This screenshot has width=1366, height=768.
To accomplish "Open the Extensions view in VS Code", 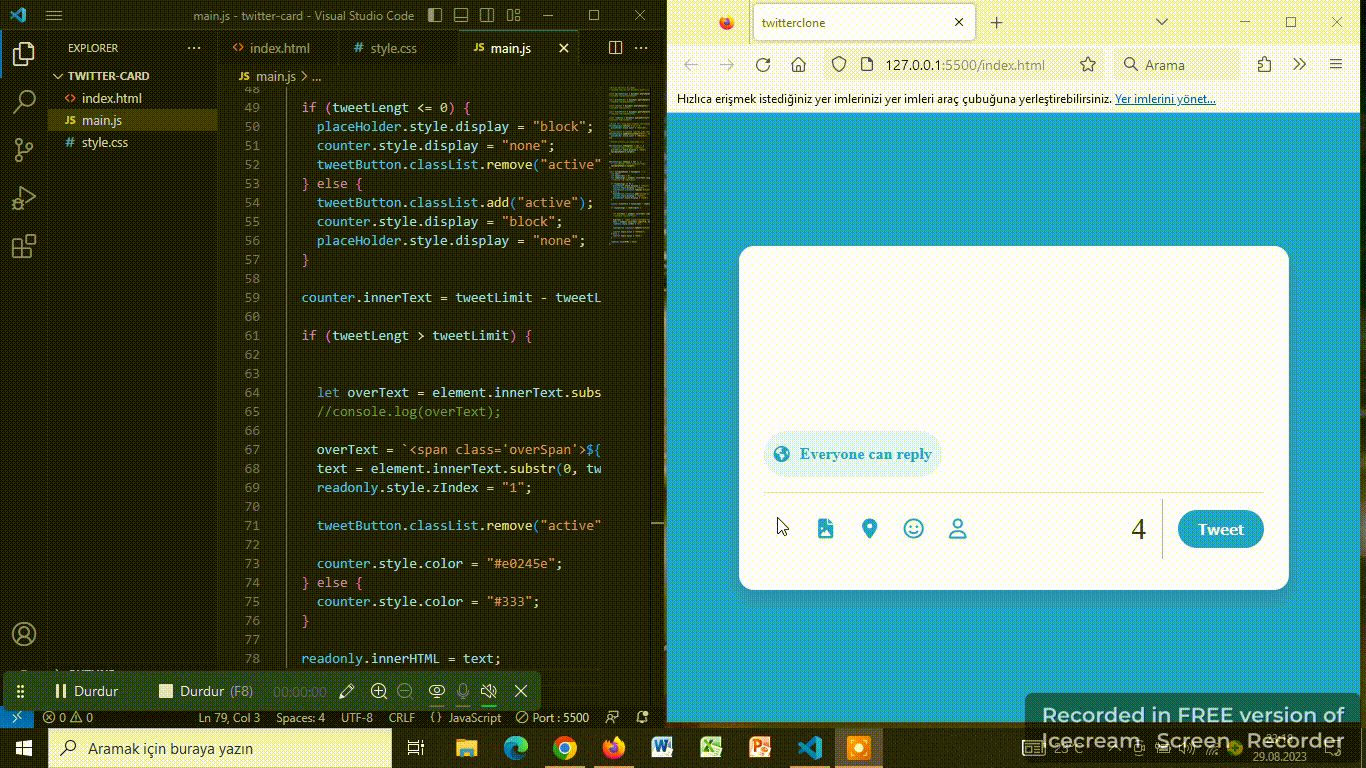I will tap(24, 246).
